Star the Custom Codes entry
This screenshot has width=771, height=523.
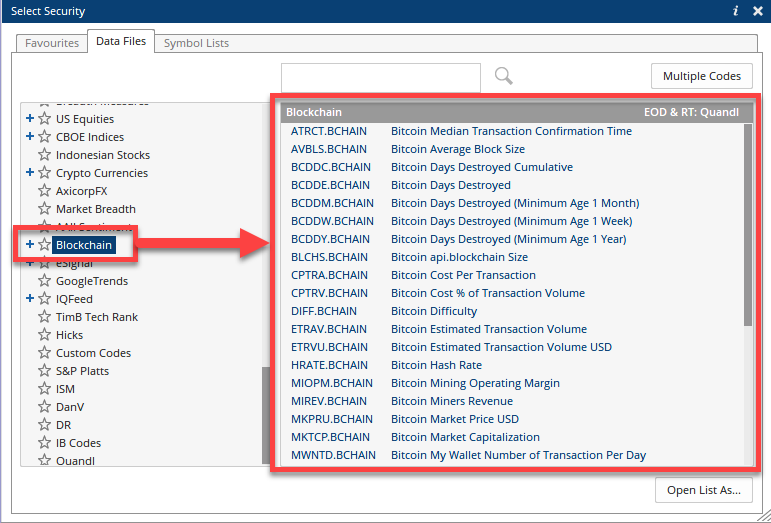pos(44,353)
